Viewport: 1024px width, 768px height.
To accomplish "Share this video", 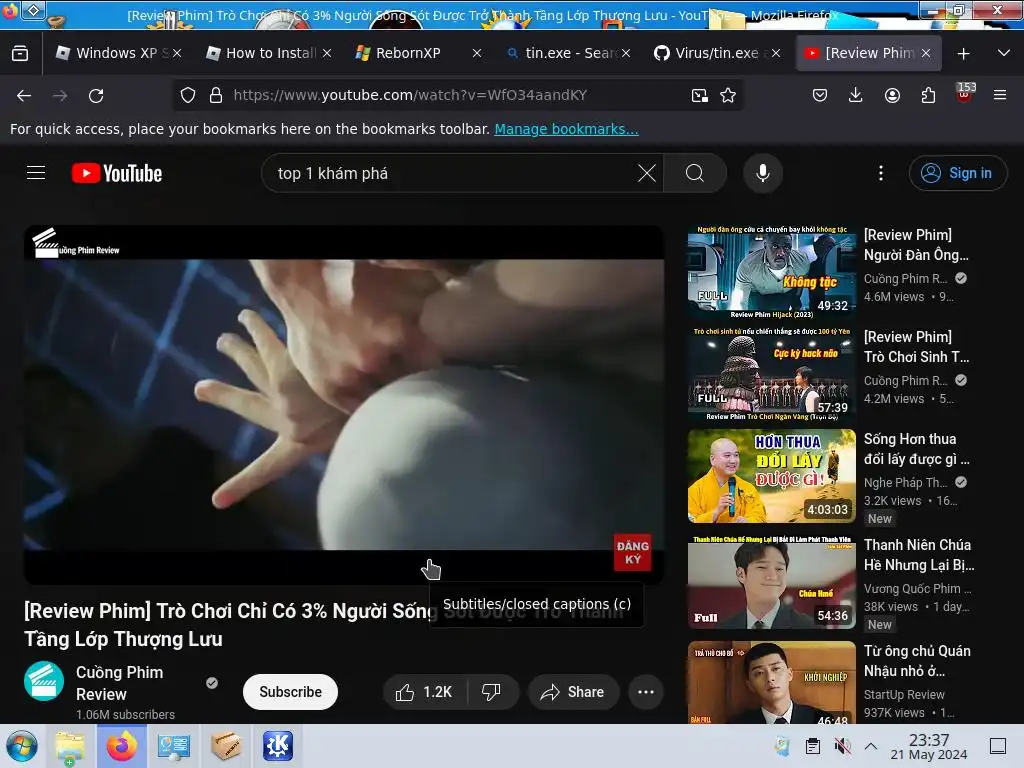I will point(573,692).
